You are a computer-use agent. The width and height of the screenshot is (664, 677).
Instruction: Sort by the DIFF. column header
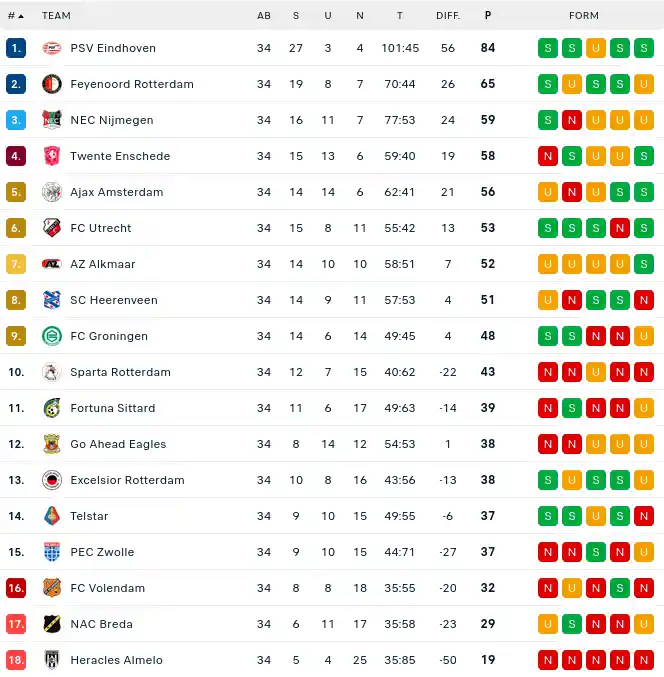(x=448, y=16)
